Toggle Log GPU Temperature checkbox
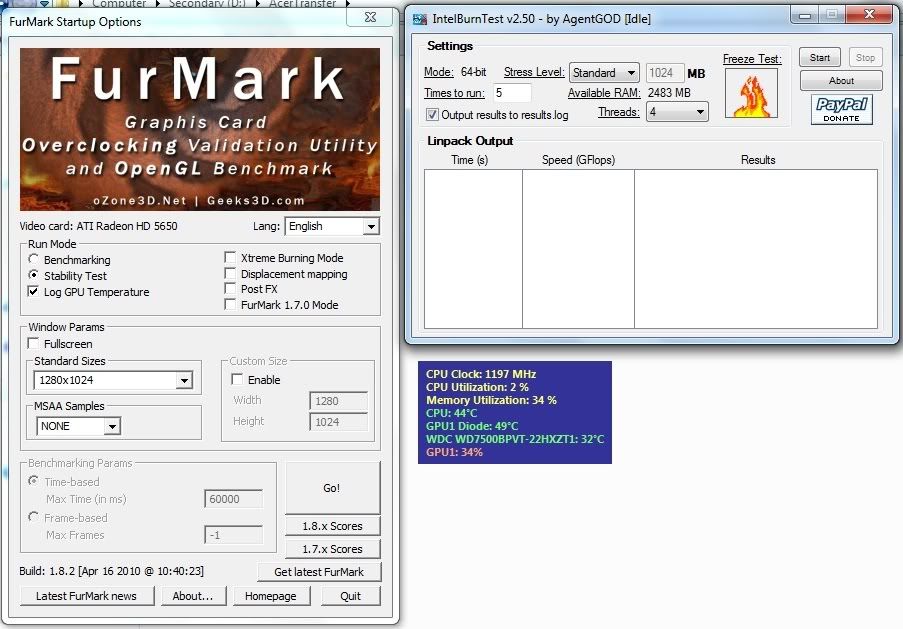Screen dimensions: 903x629 (x=34, y=292)
